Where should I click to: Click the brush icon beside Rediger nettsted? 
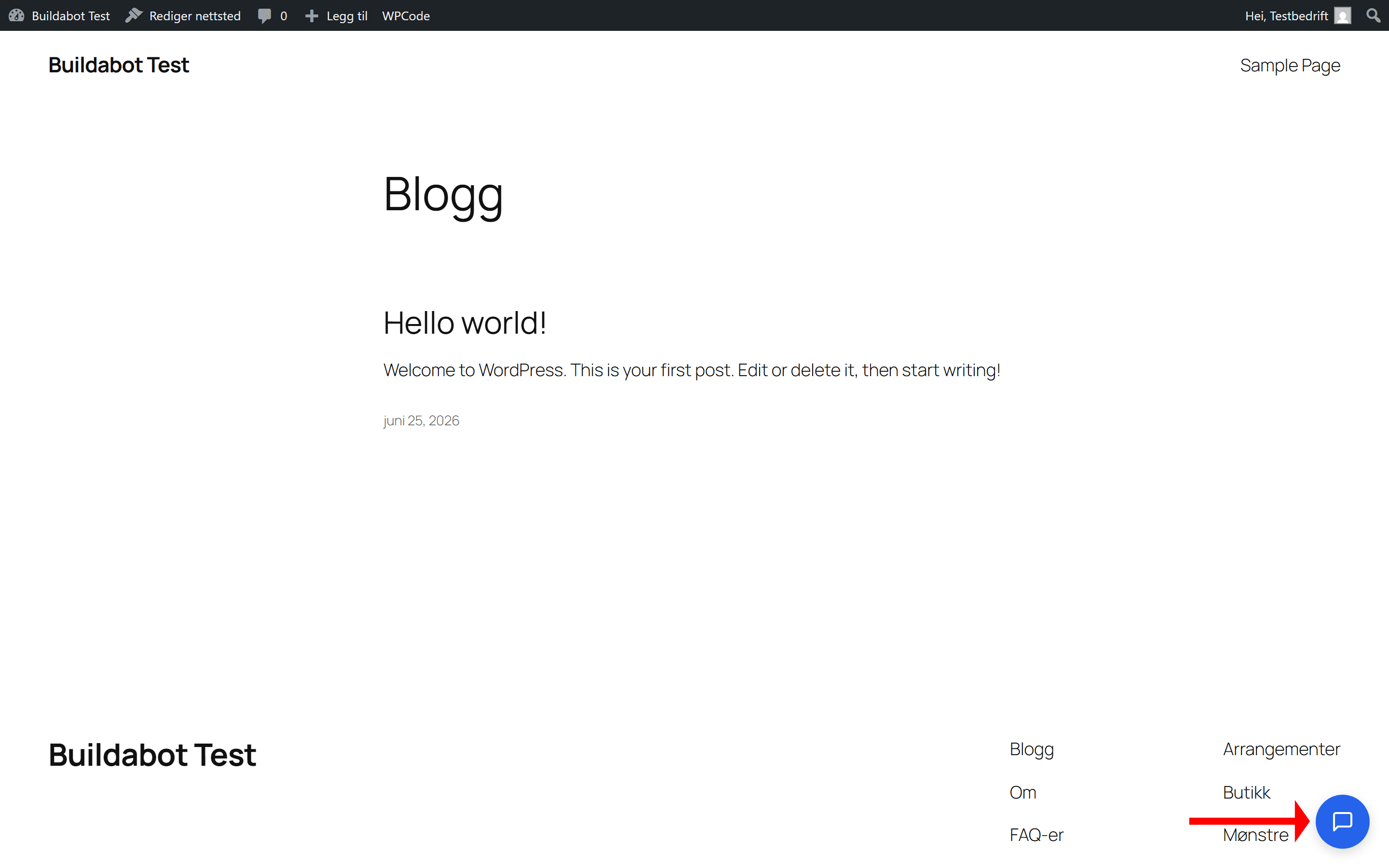(x=134, y=15)
